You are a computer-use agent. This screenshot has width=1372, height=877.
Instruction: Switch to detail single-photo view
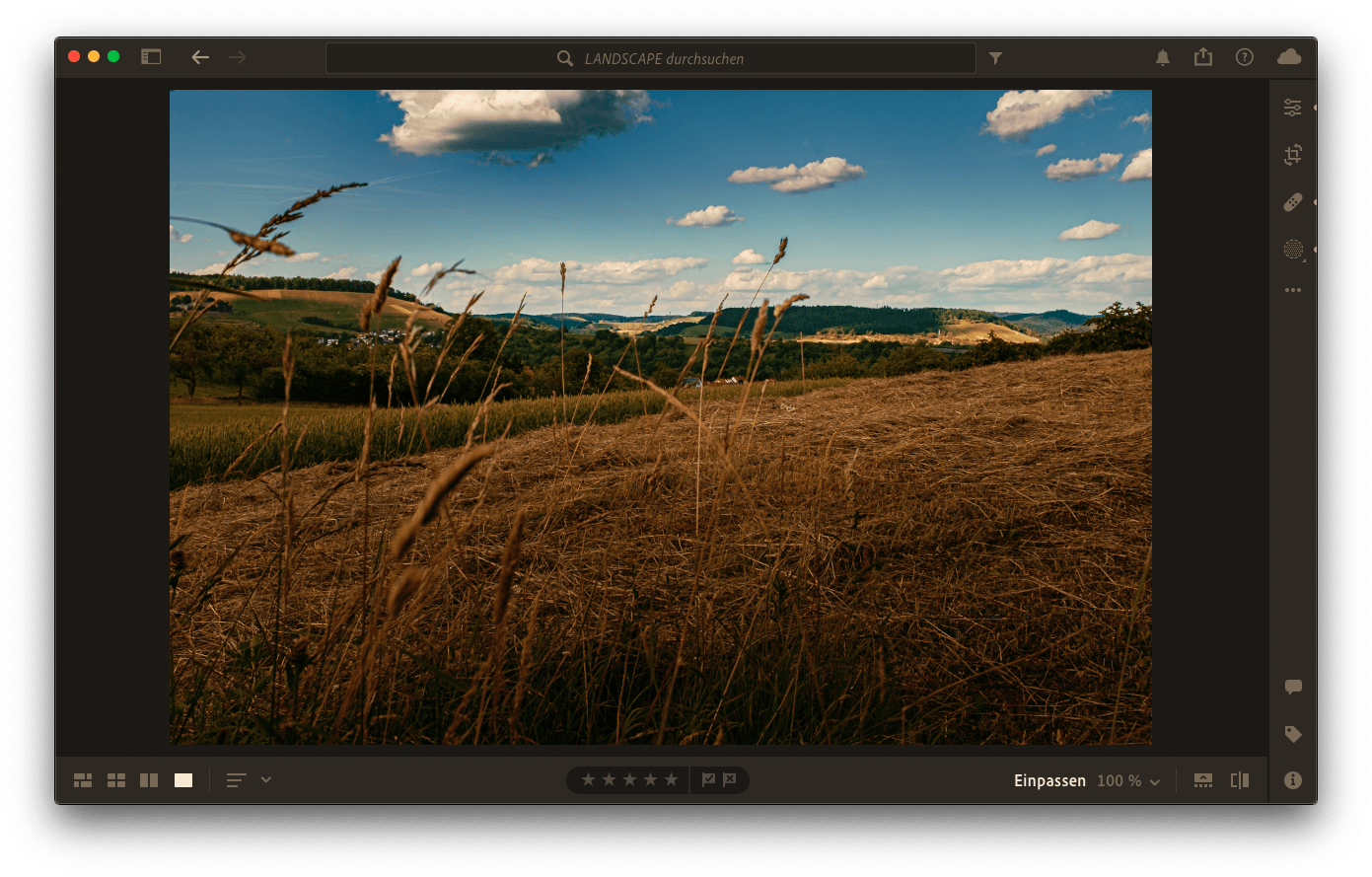(183, 780)
